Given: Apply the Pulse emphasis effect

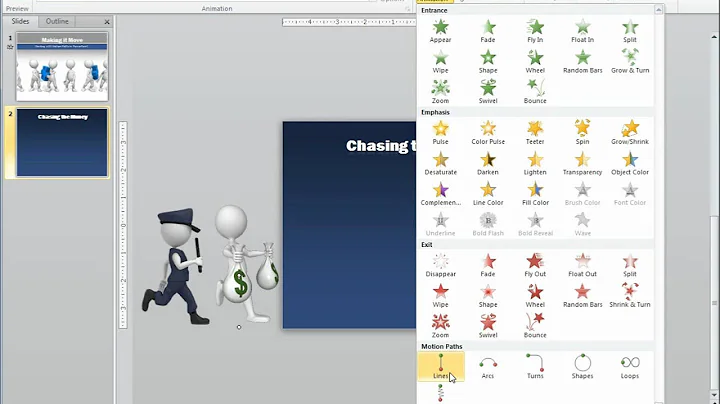Looking at the screenshot, I should [440, 133].
